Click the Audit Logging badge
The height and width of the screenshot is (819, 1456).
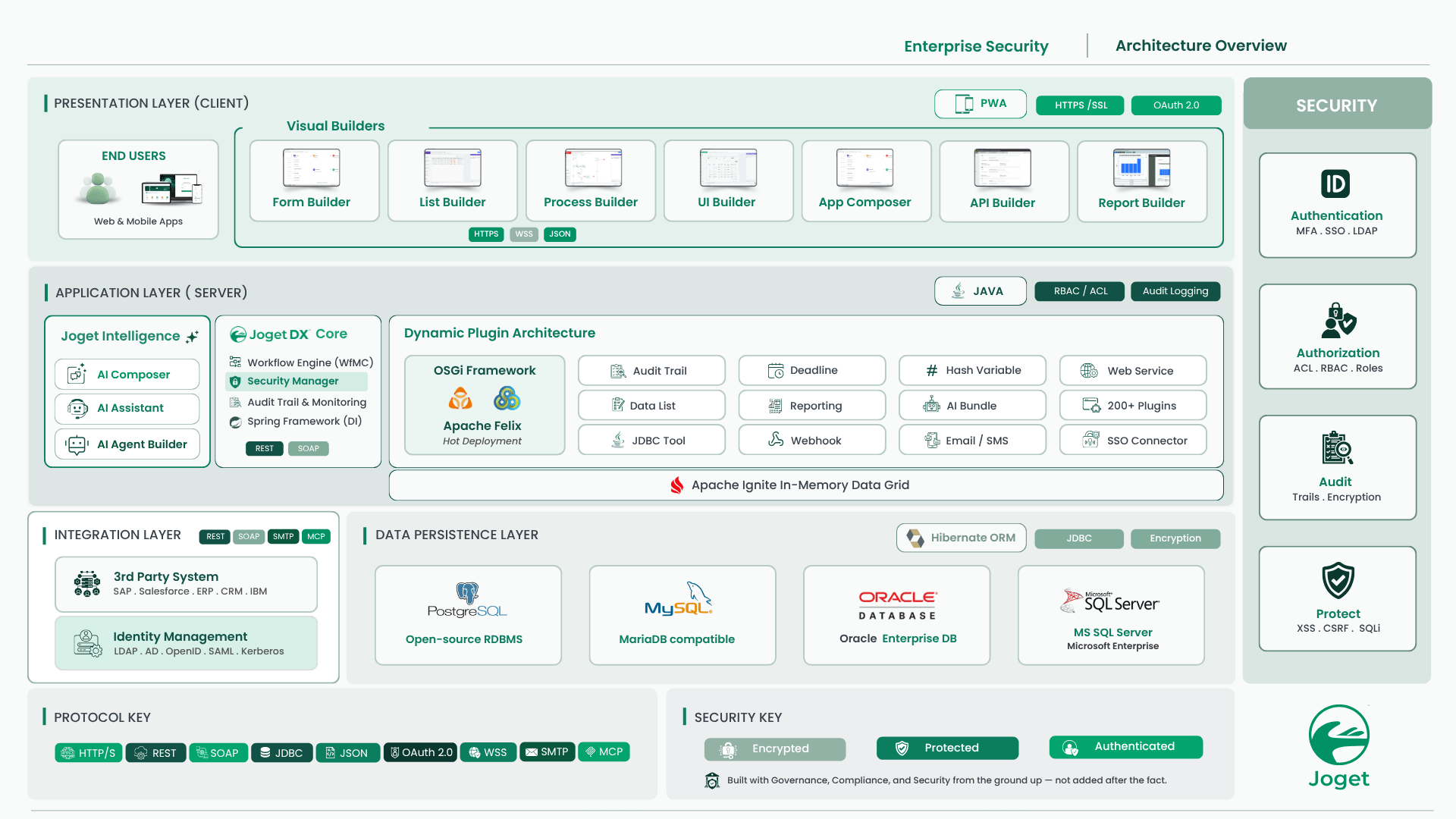[1175, 291]
